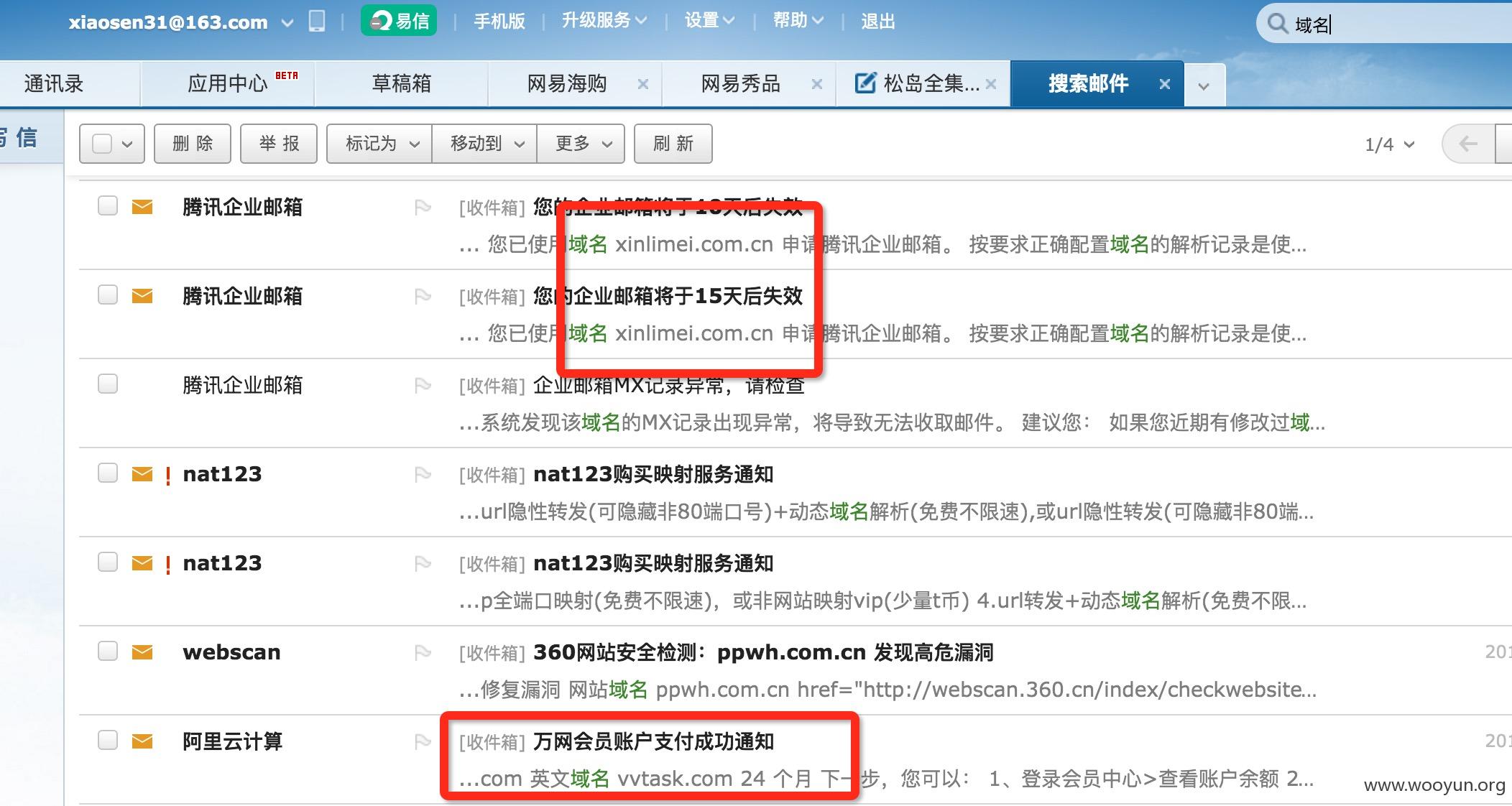Screen dimensions: 1512x806
Task: Click the important exclamation mark on first nat123
Action: (x=168, y=476)
